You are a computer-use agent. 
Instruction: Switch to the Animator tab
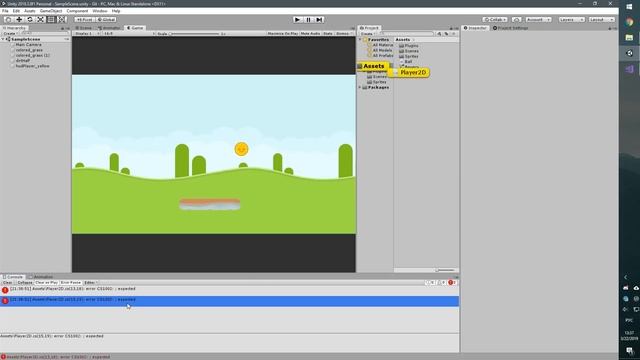(109, 28)
